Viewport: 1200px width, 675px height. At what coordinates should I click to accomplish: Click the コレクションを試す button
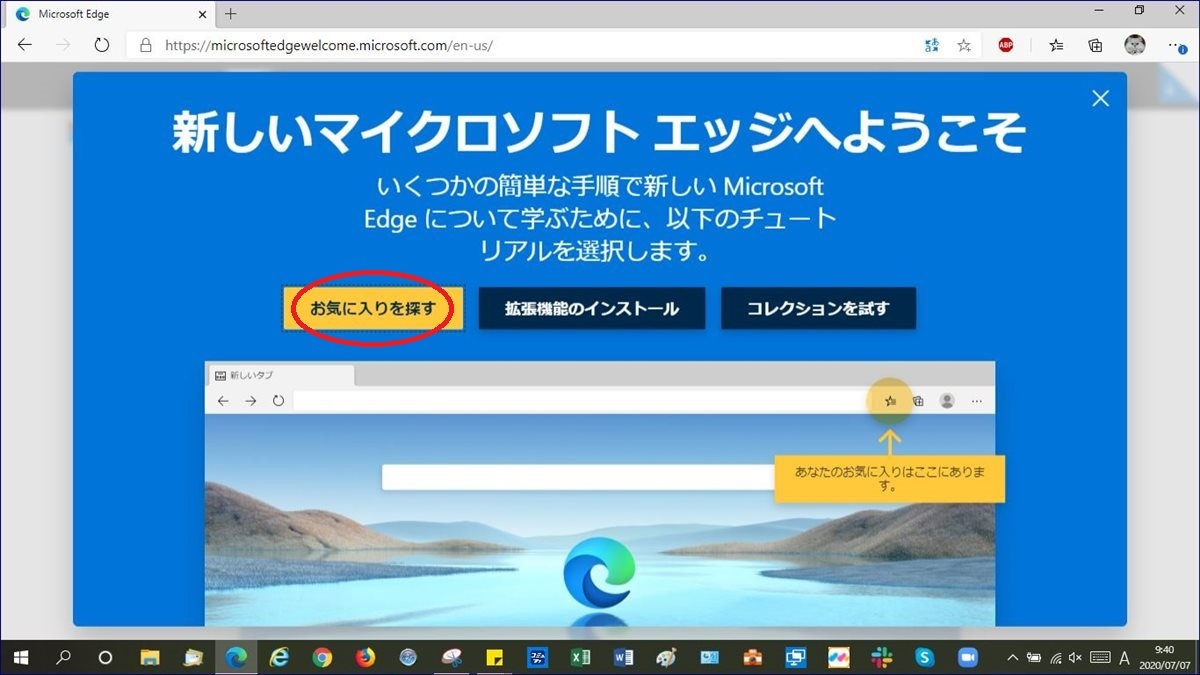point(818,308)
